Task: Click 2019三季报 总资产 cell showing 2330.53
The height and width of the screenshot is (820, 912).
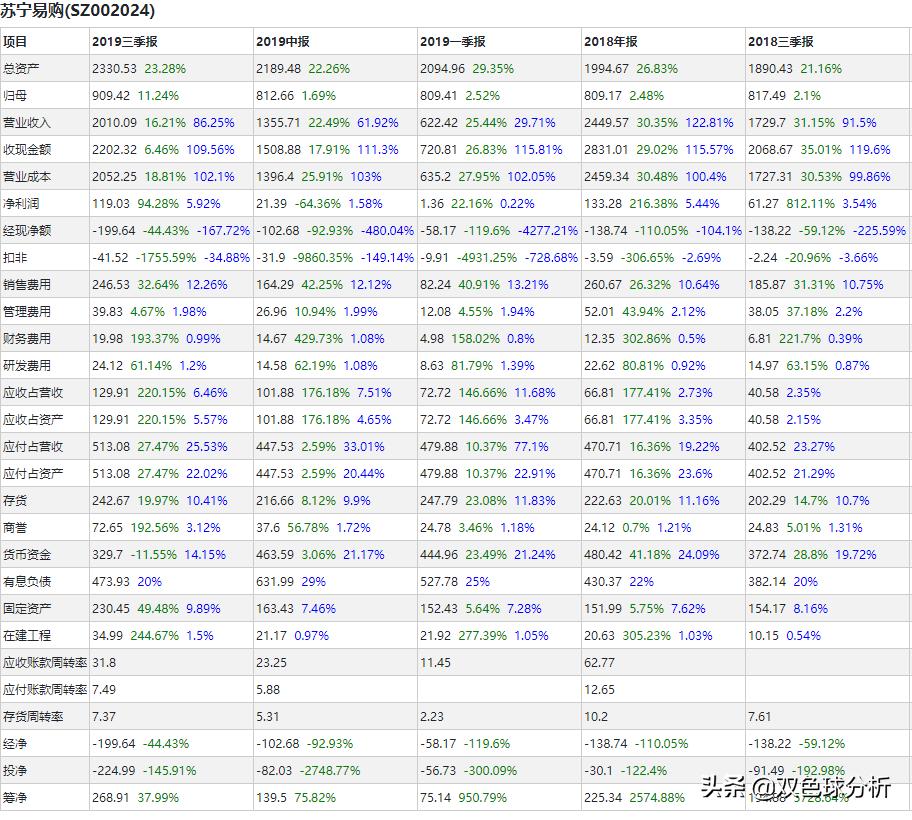Action: click(x=114, y=69)
